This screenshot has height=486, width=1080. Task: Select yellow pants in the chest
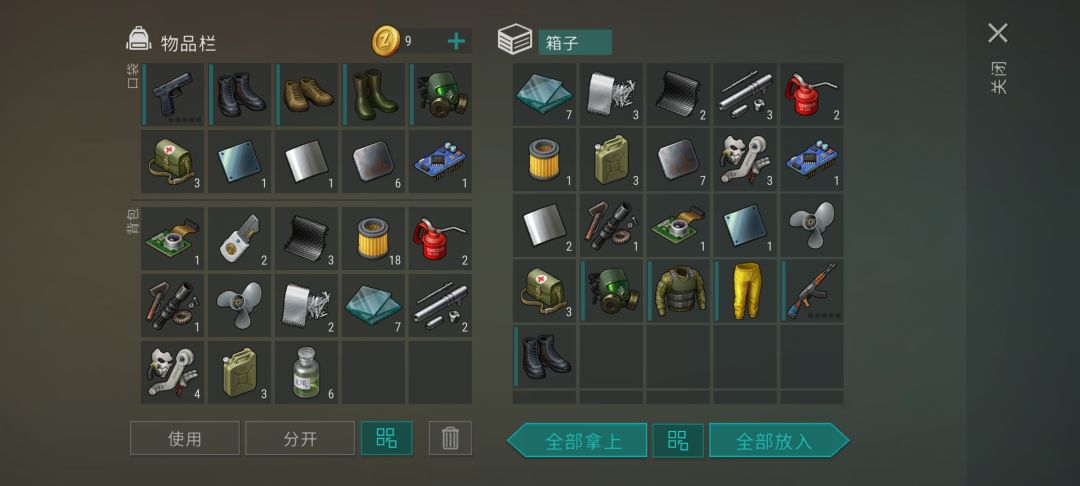pos(745,290)
